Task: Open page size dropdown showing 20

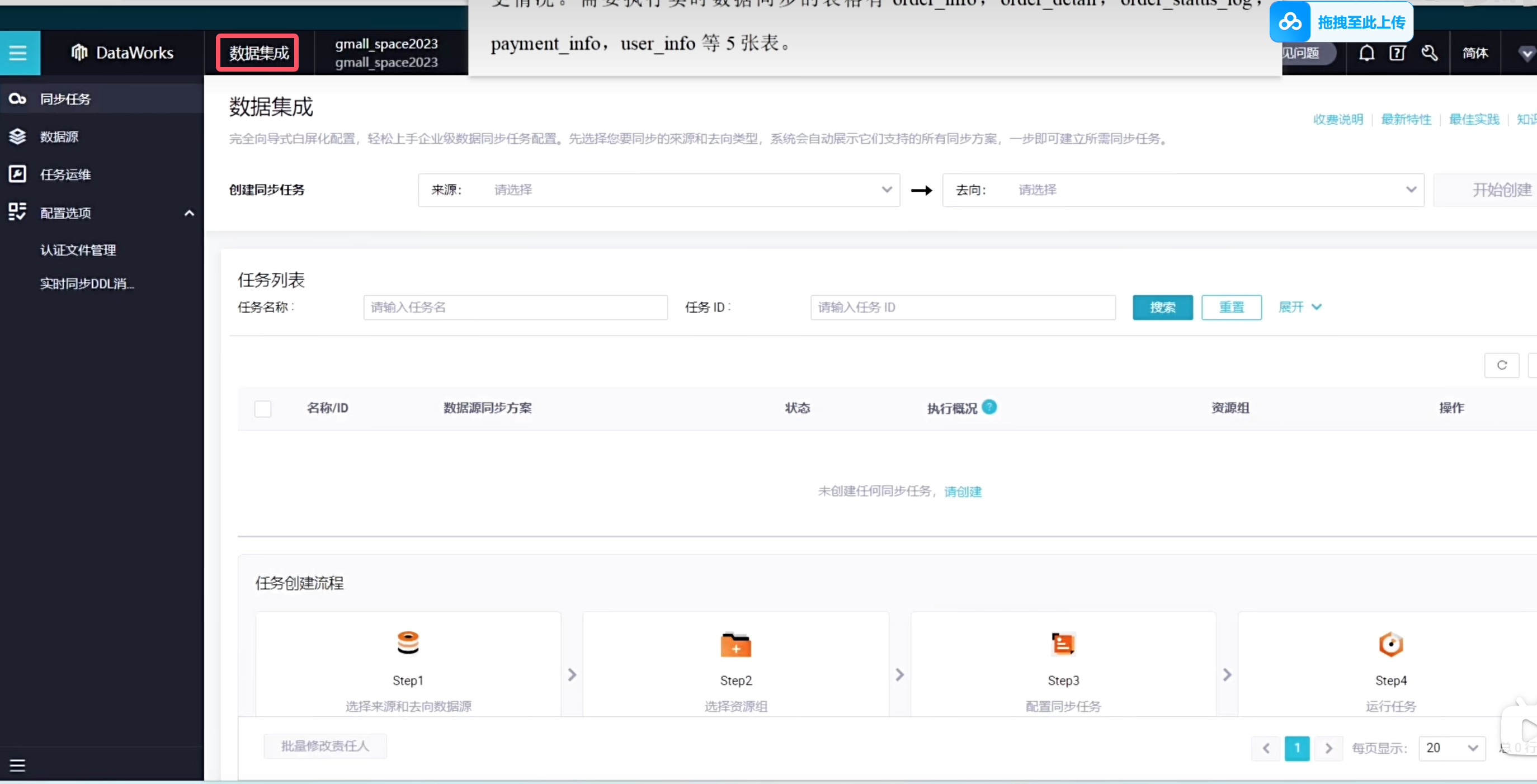Action: click(1451, 748)
